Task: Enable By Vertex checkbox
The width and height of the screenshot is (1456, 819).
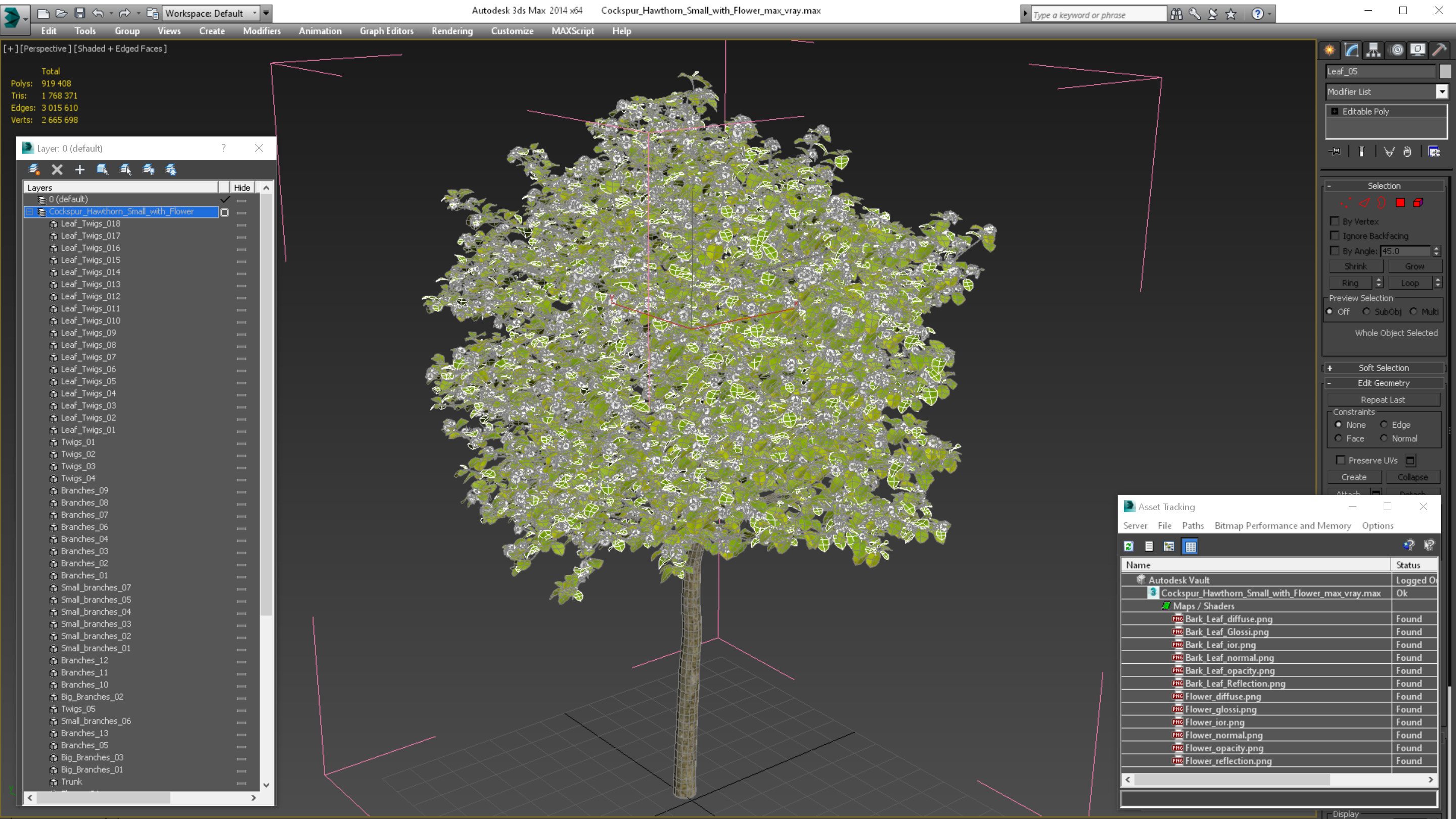Action: (x=1335, y=221)
